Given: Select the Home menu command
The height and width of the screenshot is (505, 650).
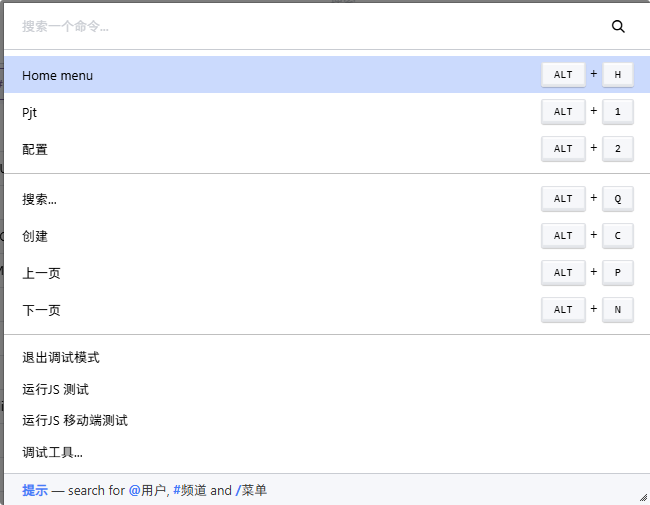Looking at the screenshot, I should (327, 75).
